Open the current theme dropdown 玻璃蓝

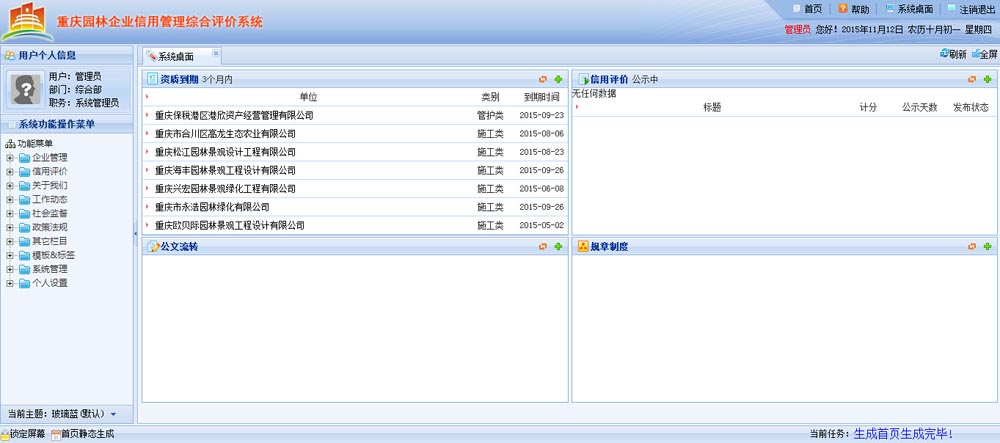[x=113, y=413]
